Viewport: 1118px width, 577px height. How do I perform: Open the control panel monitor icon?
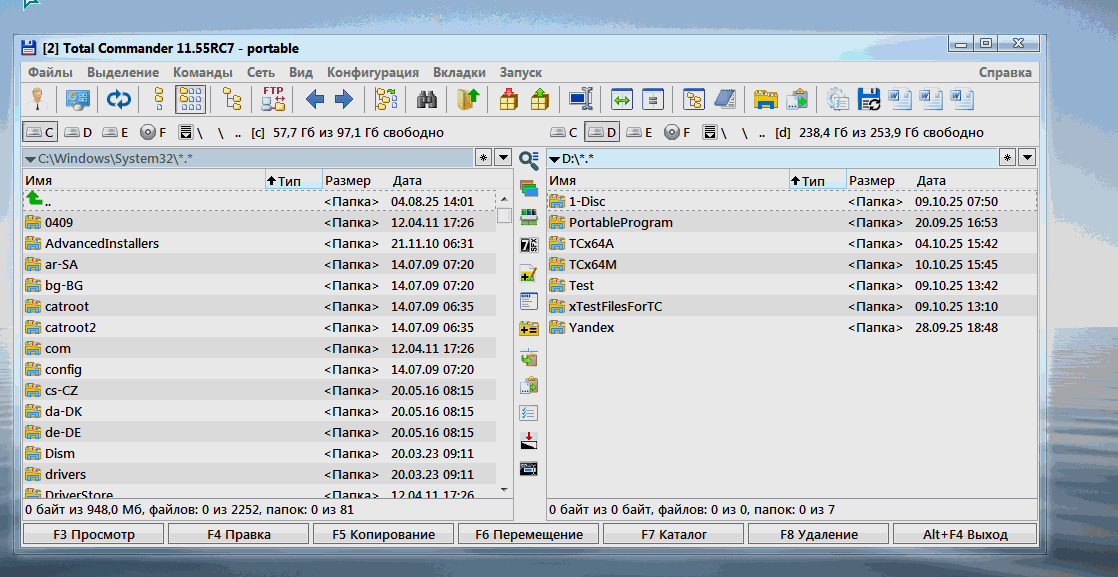pyautogui.click(x=78, y=100)
